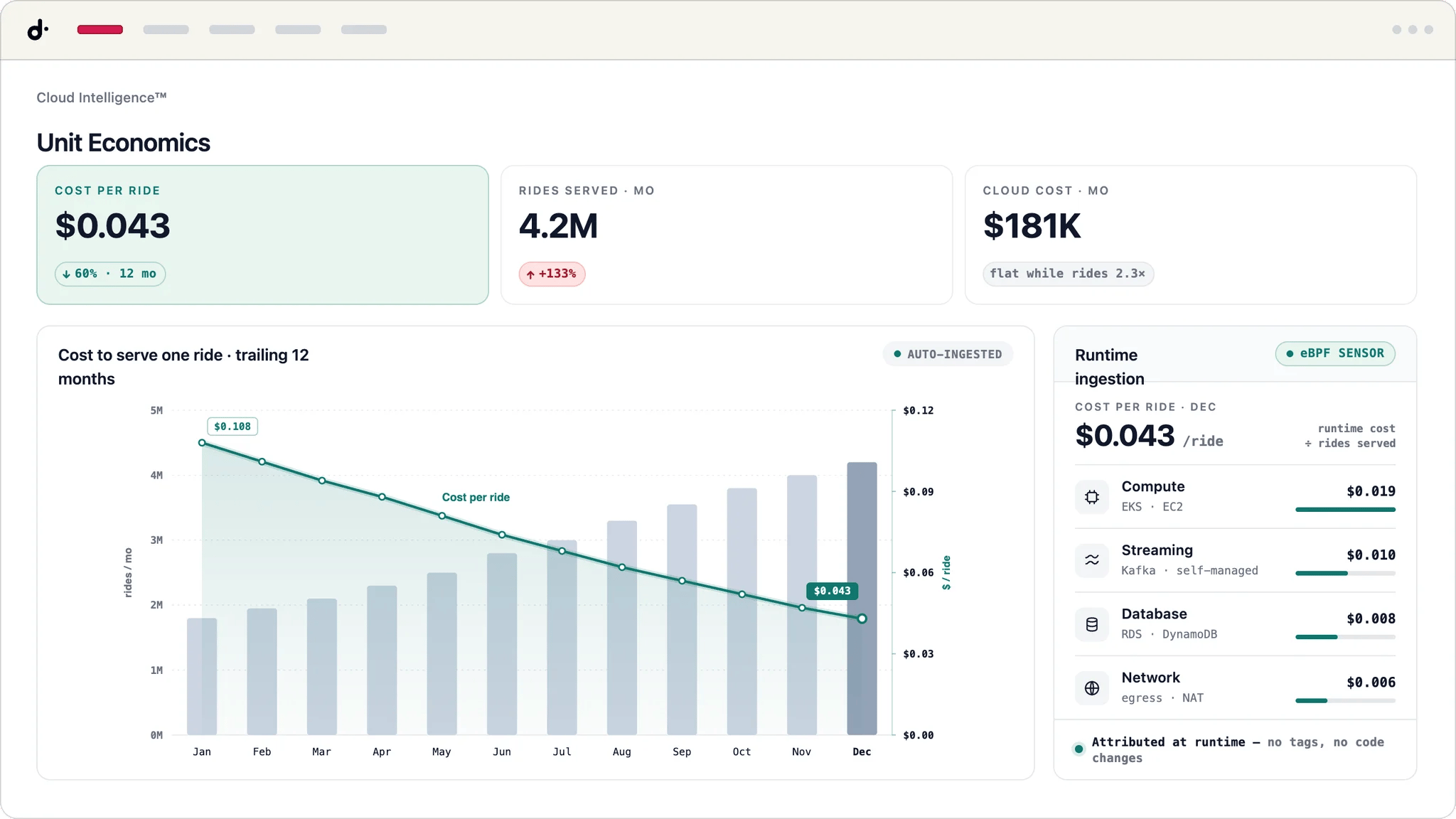Click the Dec axis label
1456x819 pixels.
coord(862,752)
